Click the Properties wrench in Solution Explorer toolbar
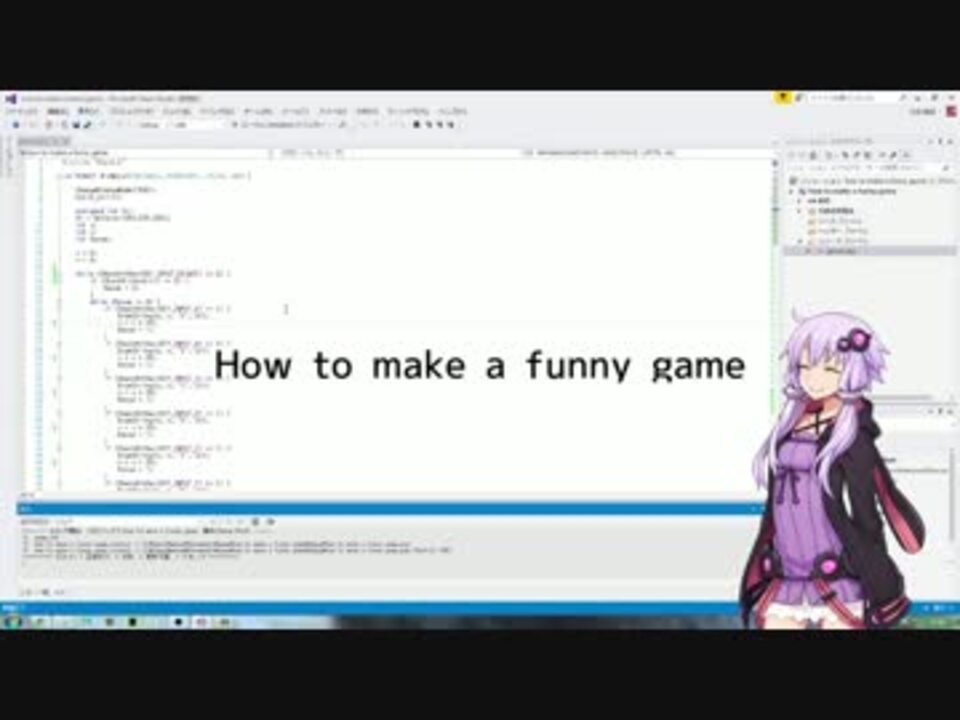This screenshot has width=960, height=720. (894, 156)
